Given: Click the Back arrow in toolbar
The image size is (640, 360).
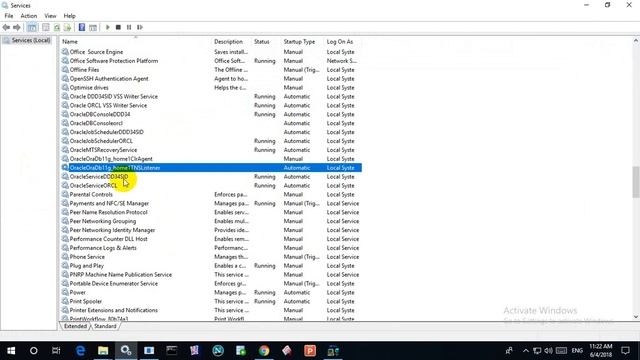Looking at the screenshot, I should 6,27.
